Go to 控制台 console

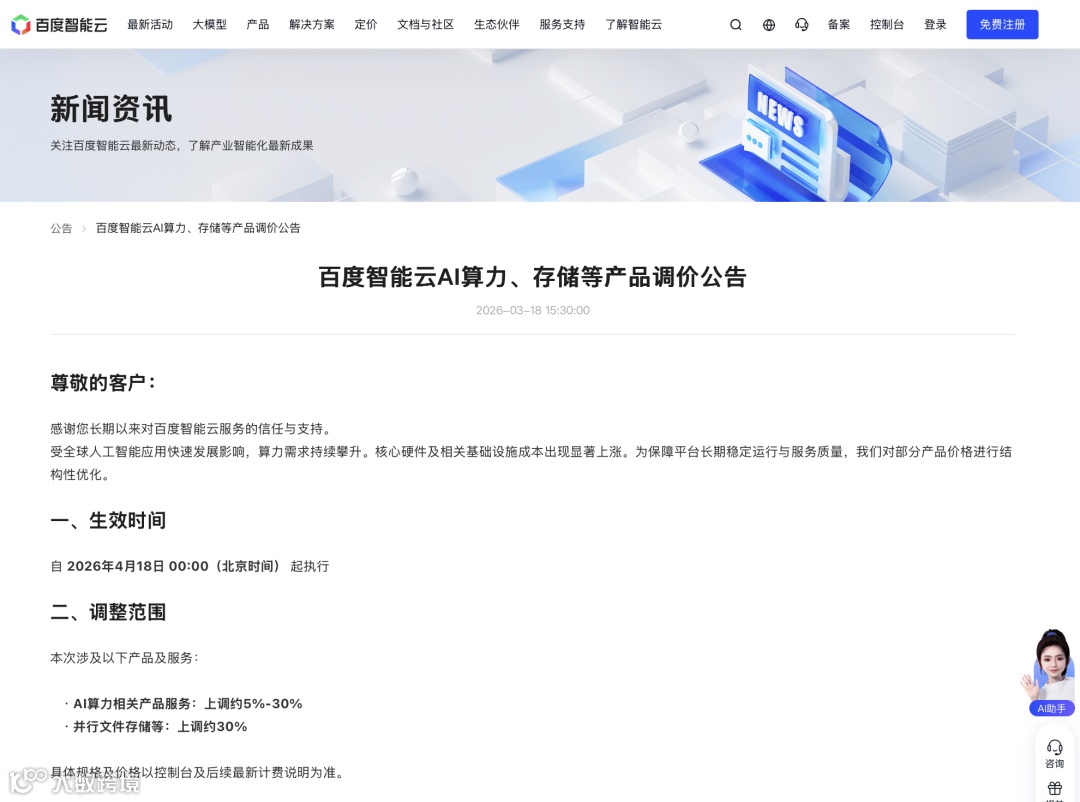pyautogui.click(x=887, y=25)
